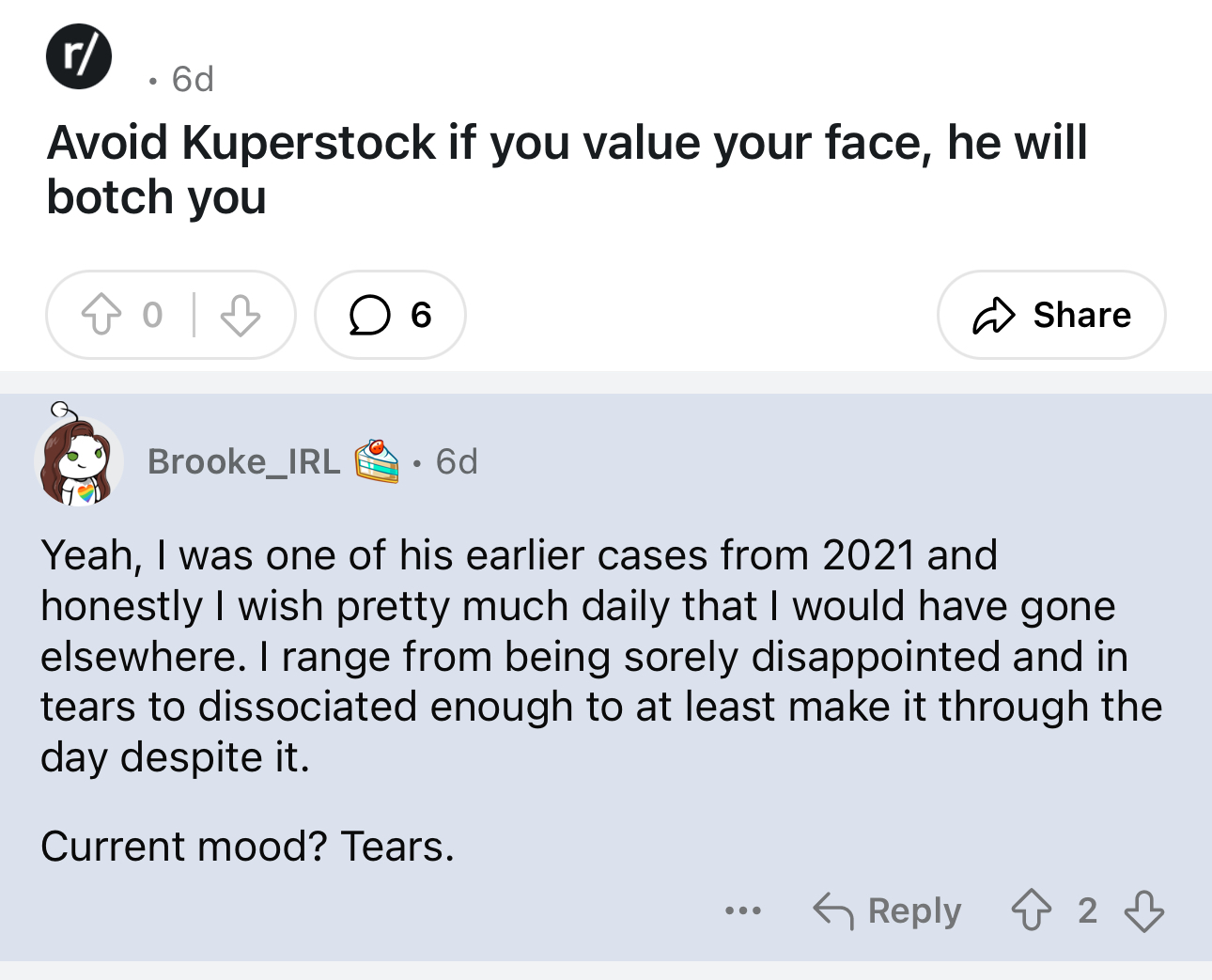Image resolution: width=1212 pixels, height=980 pixels.
Task: Open the Brooke_IRL user profile link
Action: pos(243,461)
